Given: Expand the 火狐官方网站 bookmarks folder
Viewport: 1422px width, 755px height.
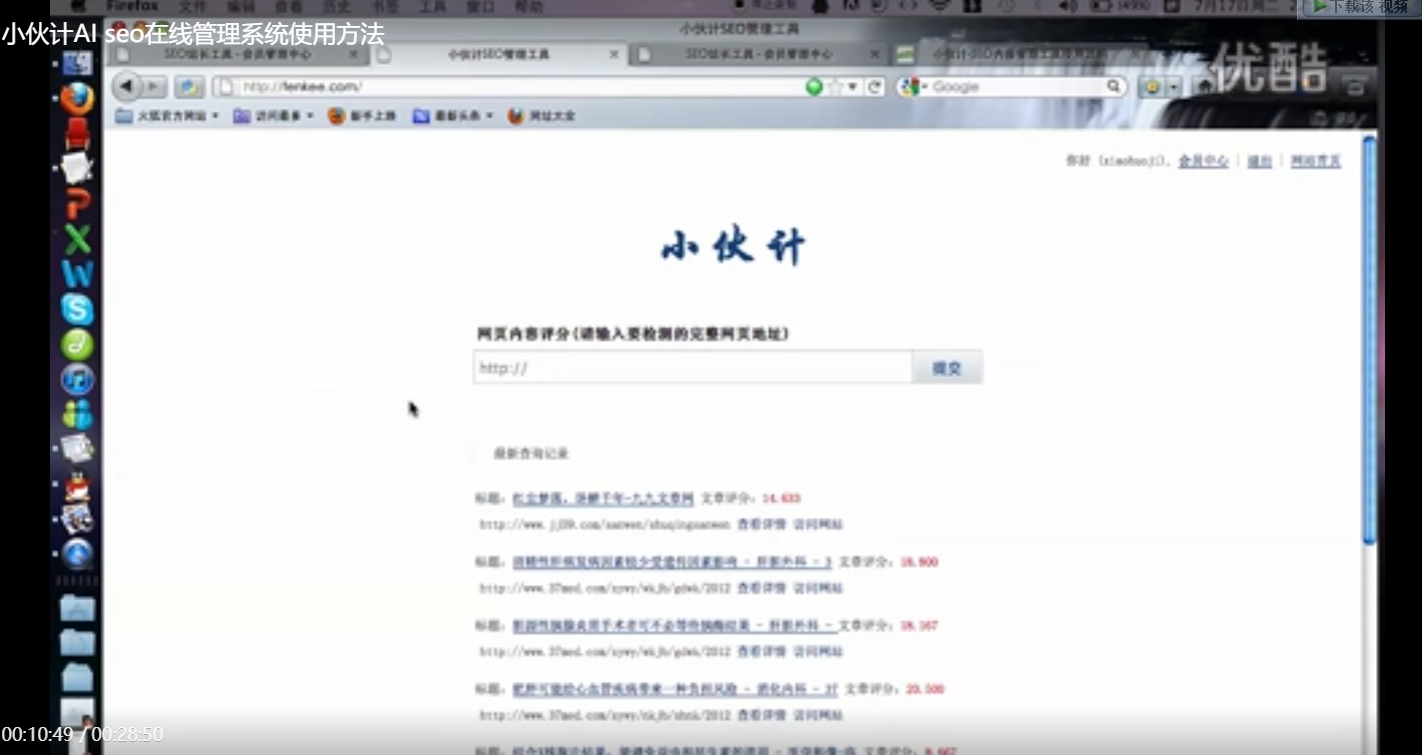Looking at the screenshot, I should click(168, 116).
